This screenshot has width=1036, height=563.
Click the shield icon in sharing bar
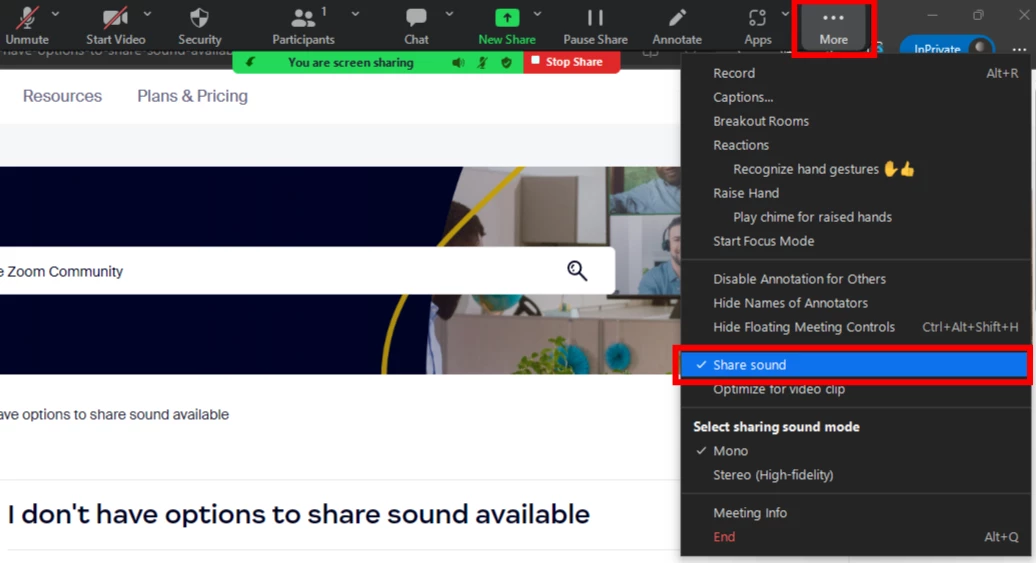click(x=506, y=63)
